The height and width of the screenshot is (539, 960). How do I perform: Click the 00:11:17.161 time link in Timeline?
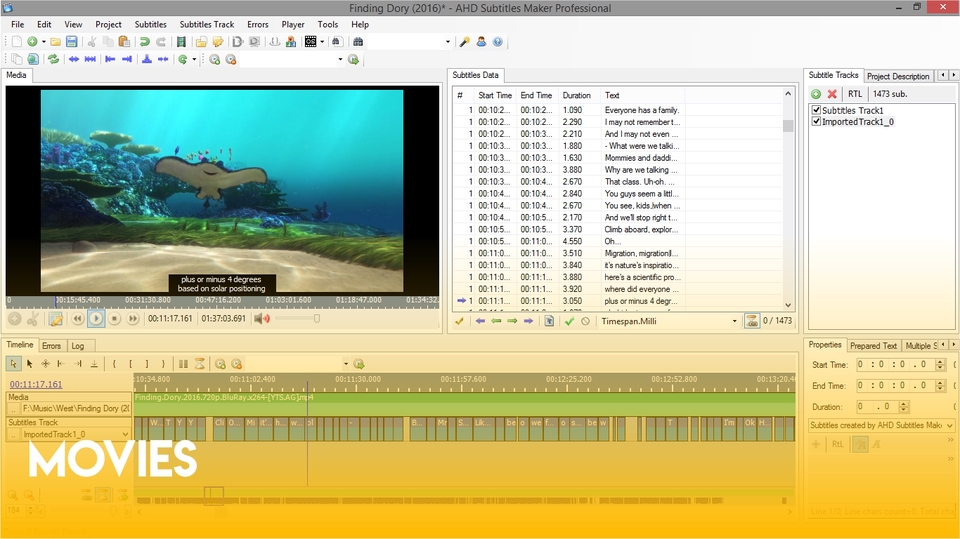click(x=36, y=384)
